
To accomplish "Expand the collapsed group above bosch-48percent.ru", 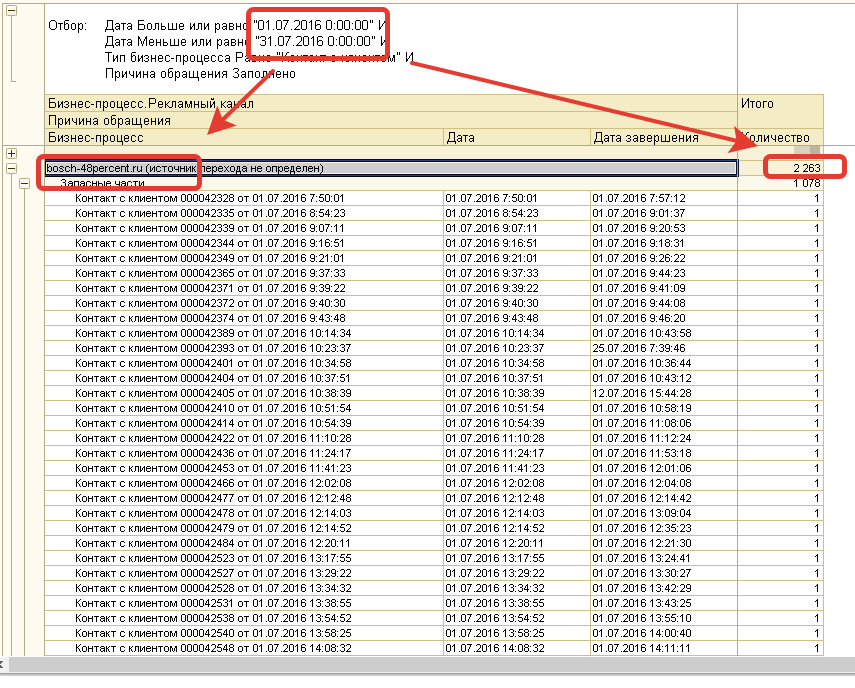I will pos(11,154).
